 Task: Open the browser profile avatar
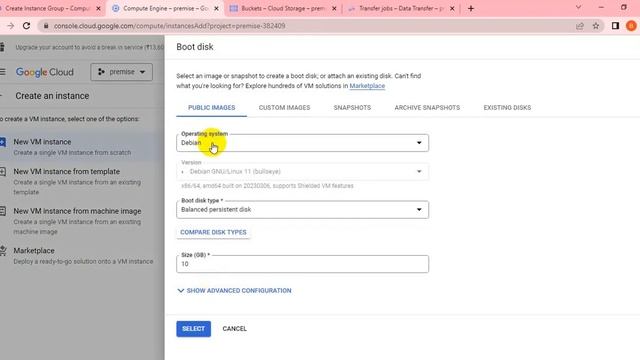(631, 26)
